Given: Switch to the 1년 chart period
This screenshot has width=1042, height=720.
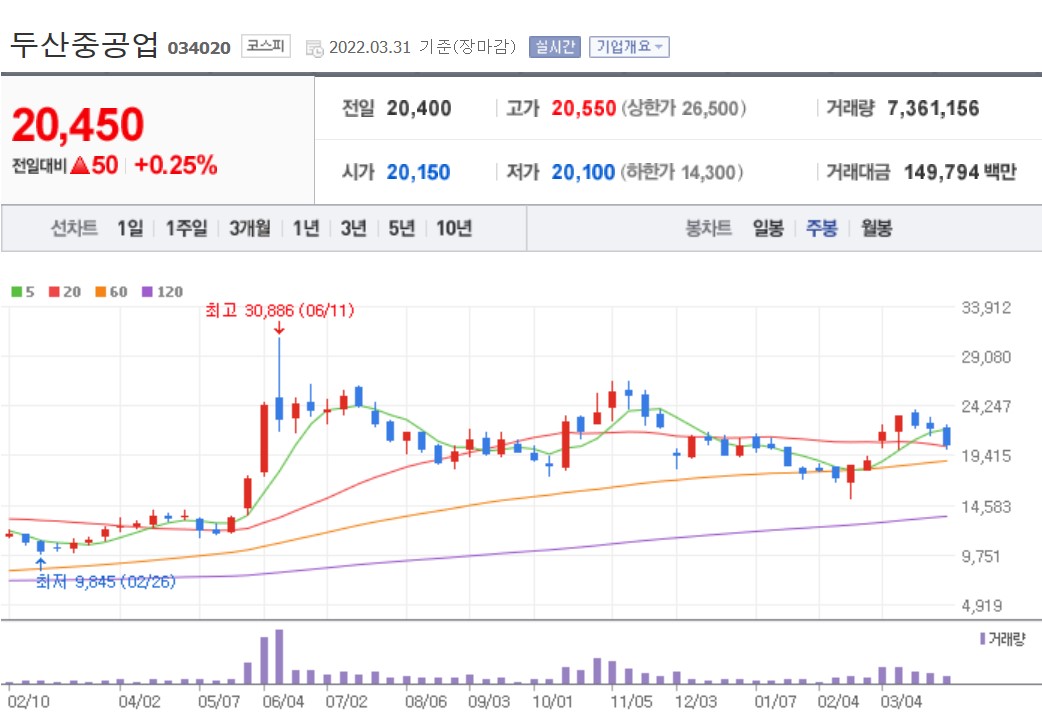Looking at the screenshot, I should [306, 228].
